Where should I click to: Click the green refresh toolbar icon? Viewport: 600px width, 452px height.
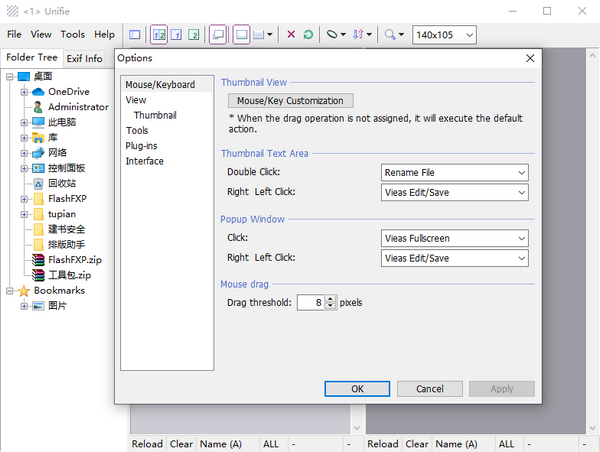[x=308, y=35]
